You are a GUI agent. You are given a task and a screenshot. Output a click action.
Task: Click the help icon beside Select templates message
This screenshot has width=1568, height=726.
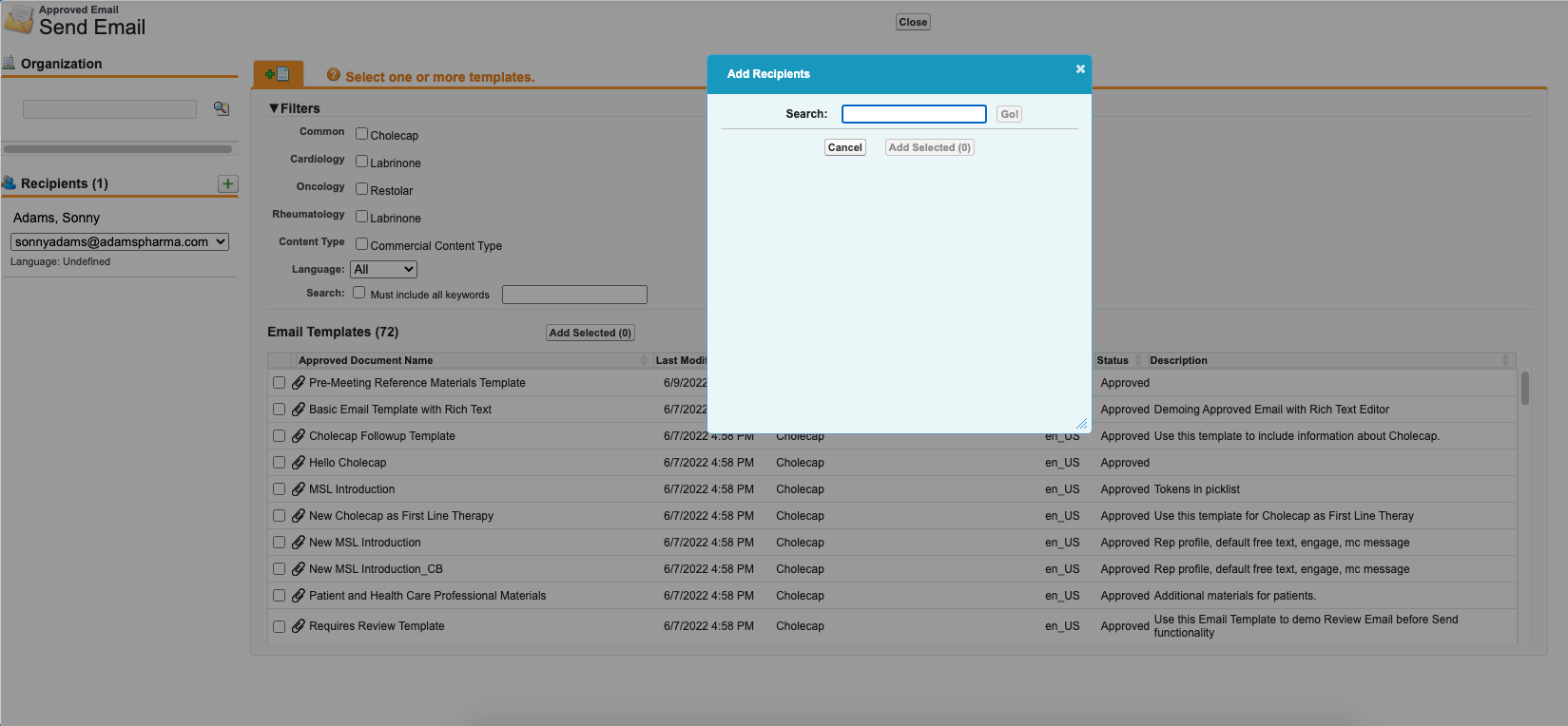tap(334, 75)
